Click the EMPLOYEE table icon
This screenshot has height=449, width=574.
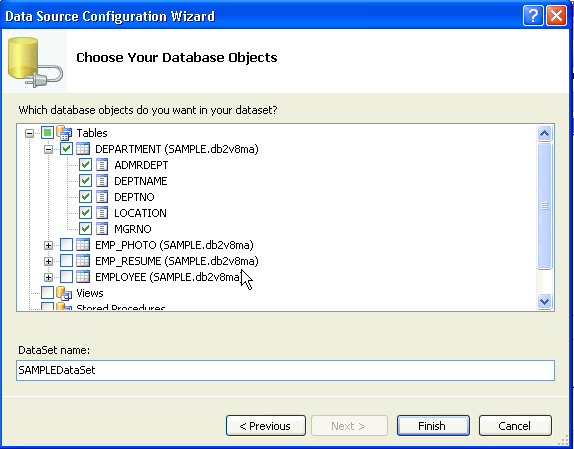83,277
